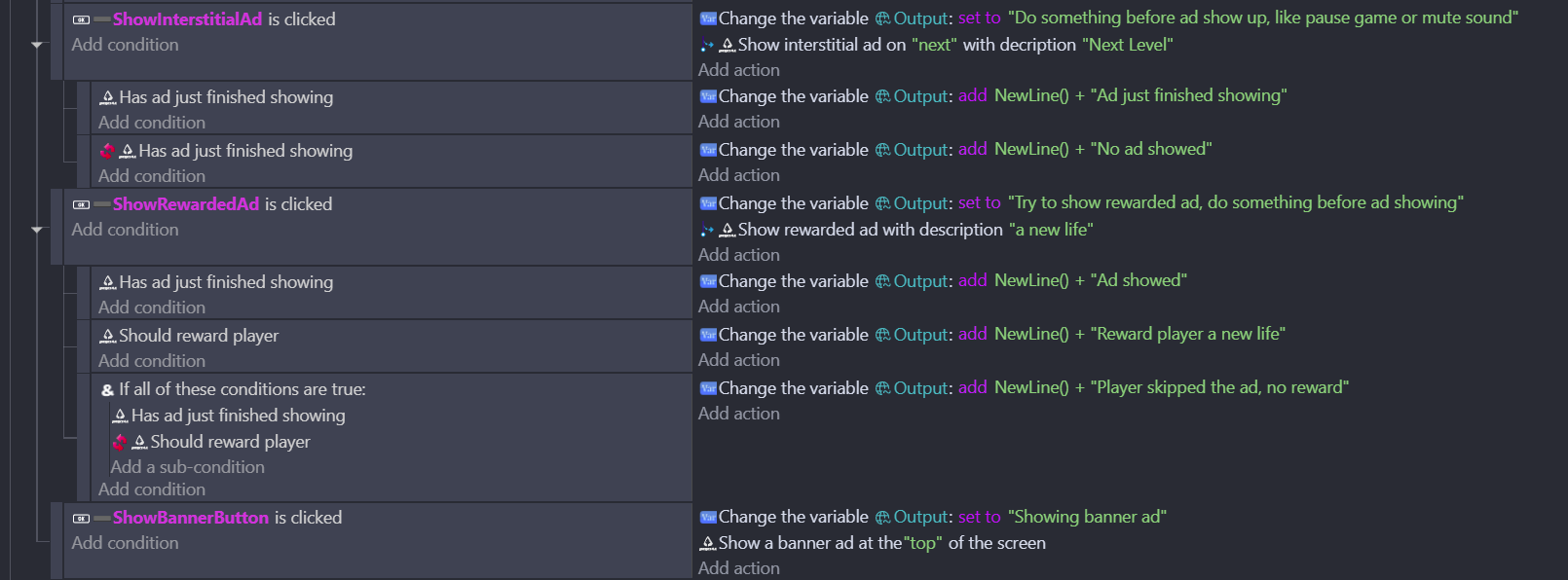
Task: Collapse the ShowInterstitialAd event with its side arrow
Action: click(36, 44)
